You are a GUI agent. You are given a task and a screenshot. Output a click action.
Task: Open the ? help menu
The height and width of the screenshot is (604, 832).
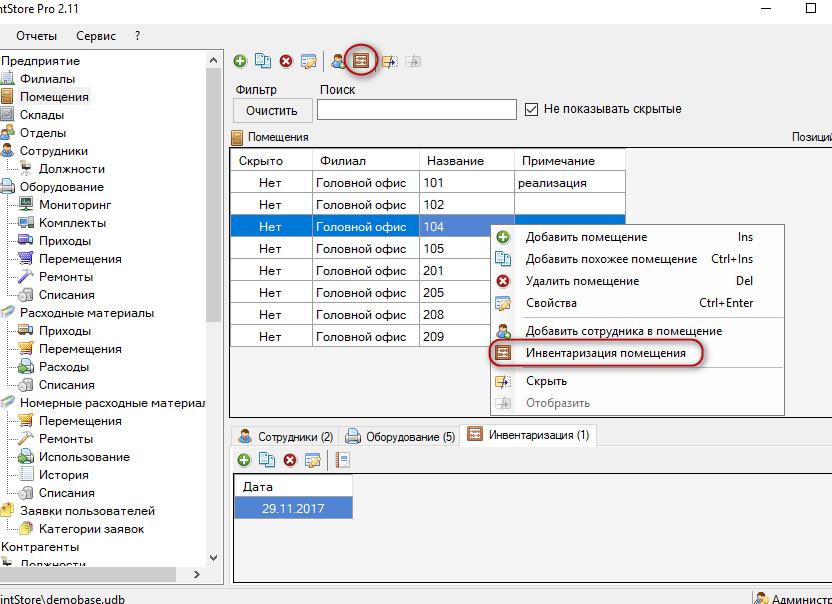(x=137, y=36)
